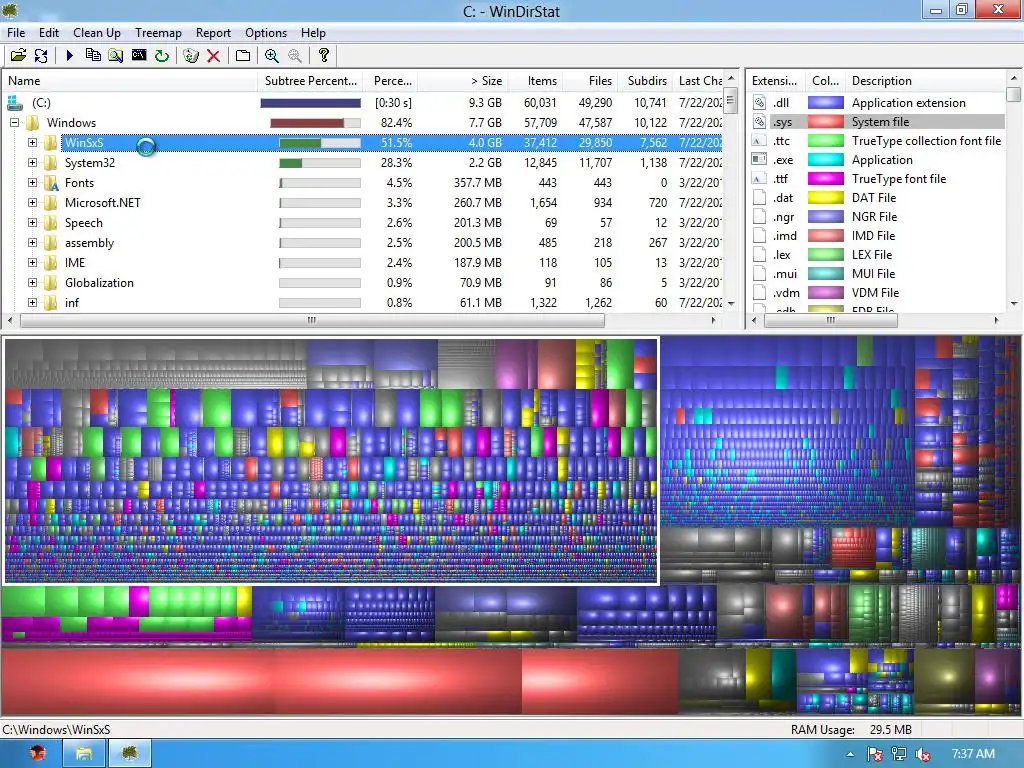Click the greyed Zoom Out magnifier icon
Viewport: 1024px width, 768px height.
click(295, 56)
